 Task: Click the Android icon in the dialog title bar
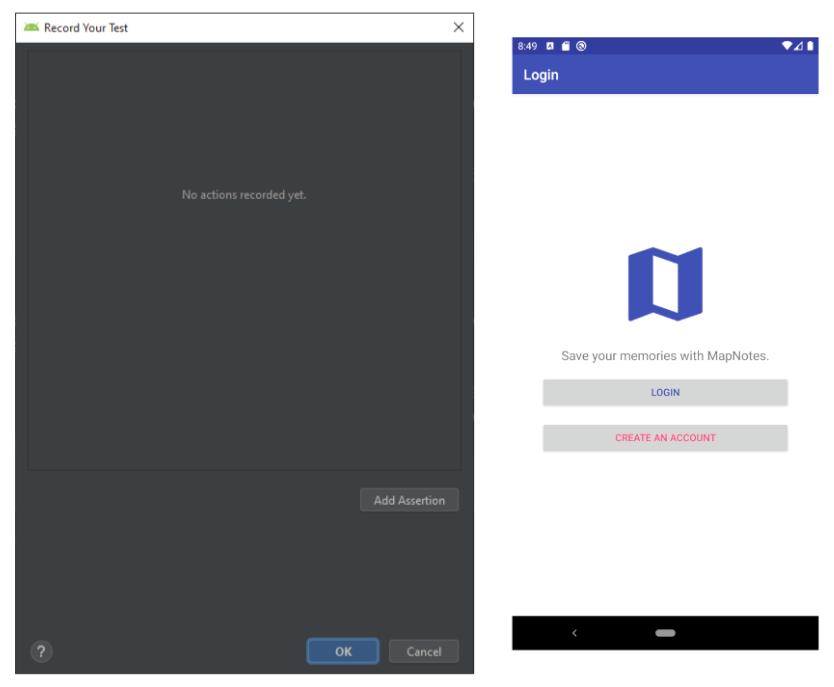(31, 27)
